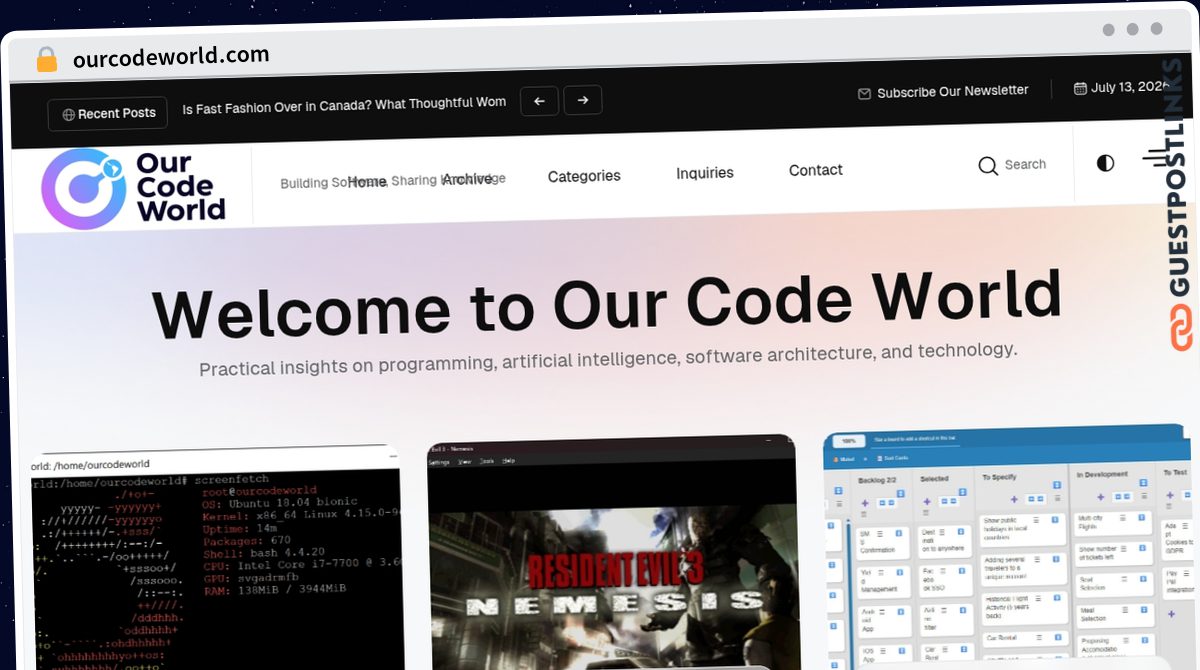Click the Our Code World logo

tap(133, 187)
